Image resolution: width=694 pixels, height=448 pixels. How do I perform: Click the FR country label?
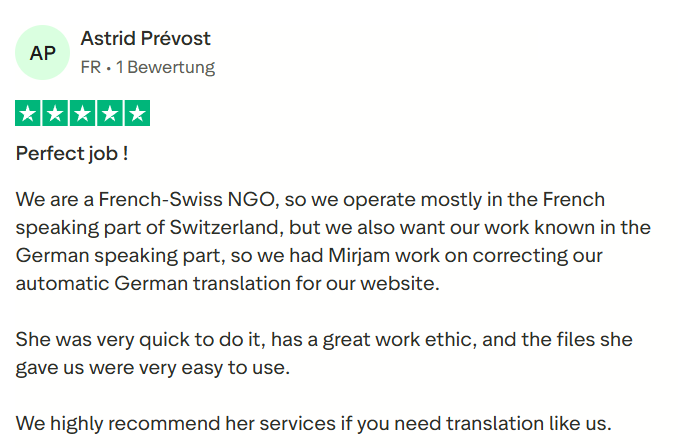[x=91, y=67]
